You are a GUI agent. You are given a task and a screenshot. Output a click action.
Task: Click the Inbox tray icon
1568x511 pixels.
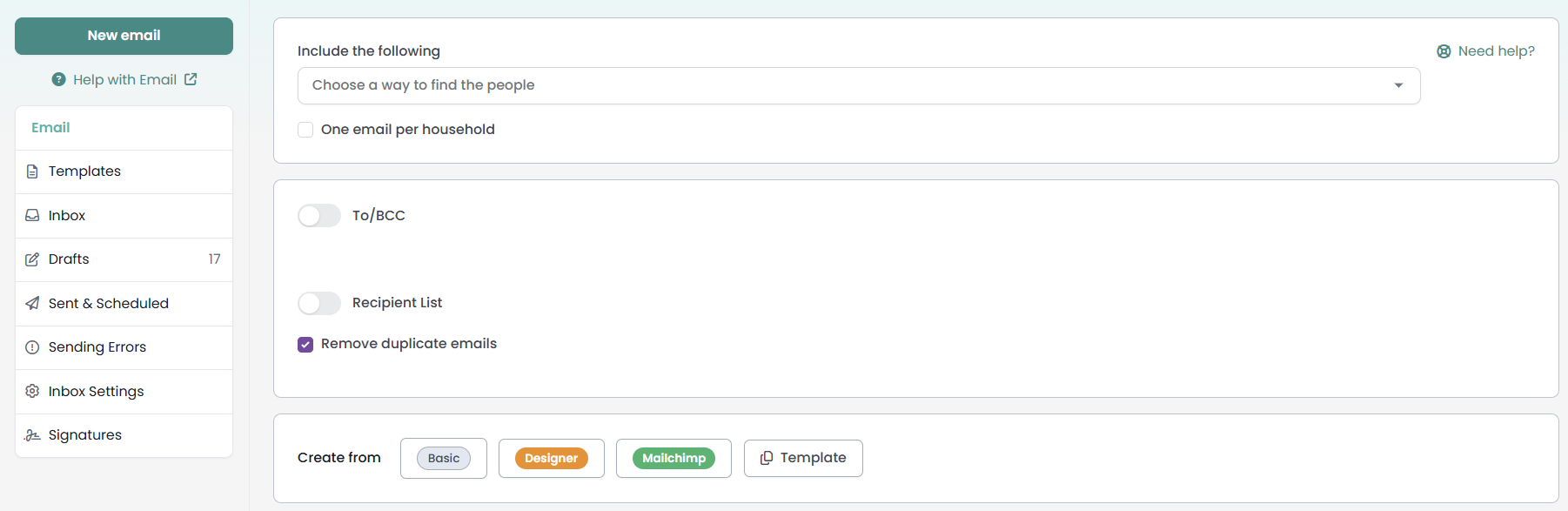pos(32,215)
